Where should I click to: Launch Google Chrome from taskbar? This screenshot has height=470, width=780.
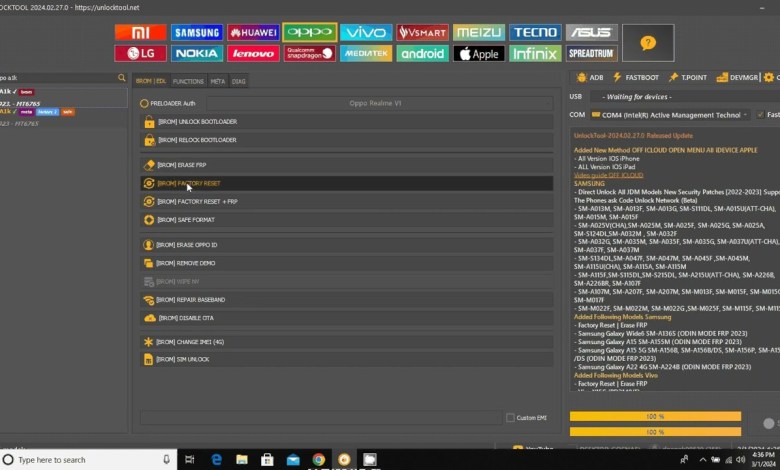tap(318, 460)
